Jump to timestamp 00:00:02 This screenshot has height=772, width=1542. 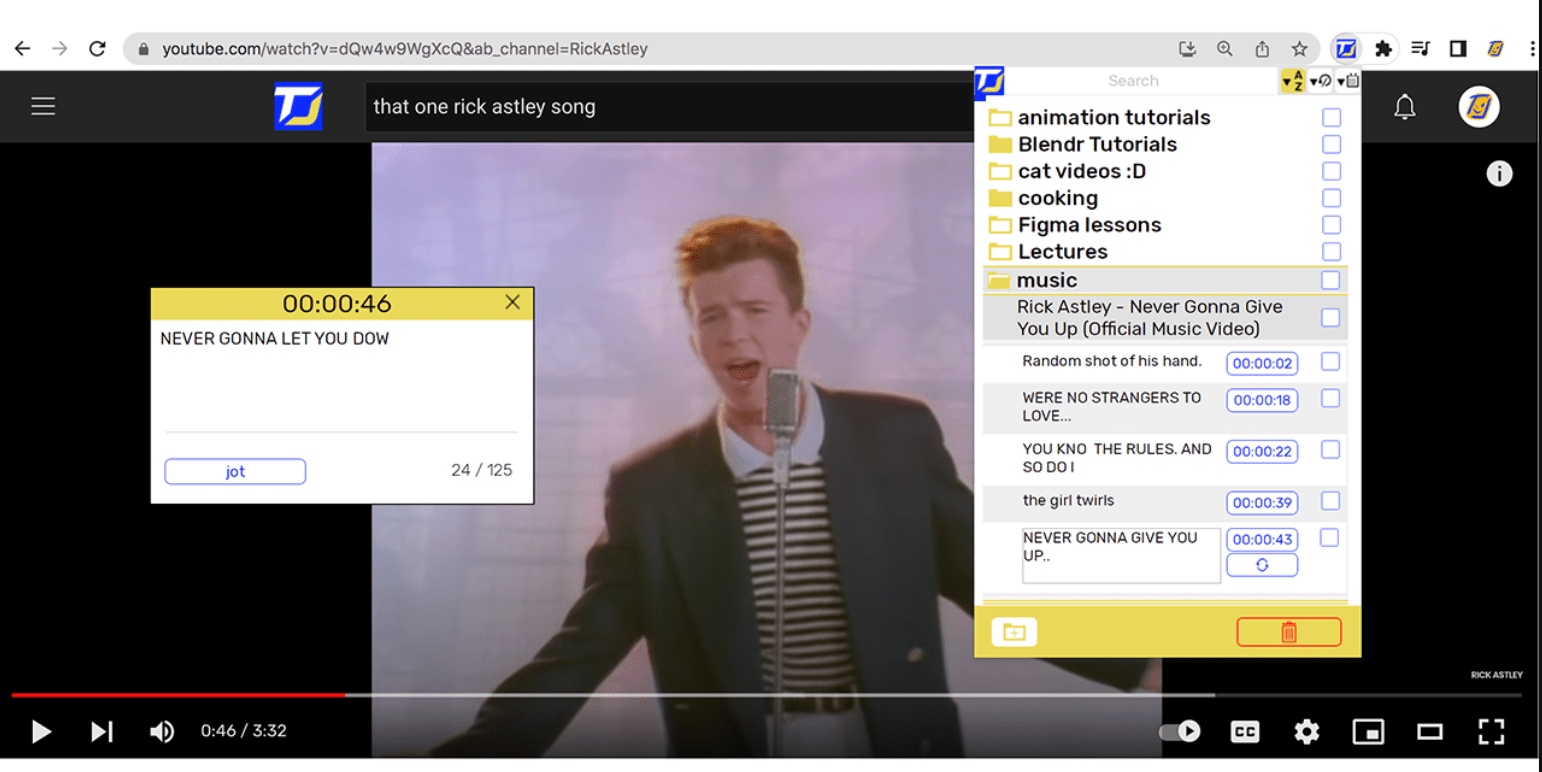pyautogui.click(x=1262, y=364)
